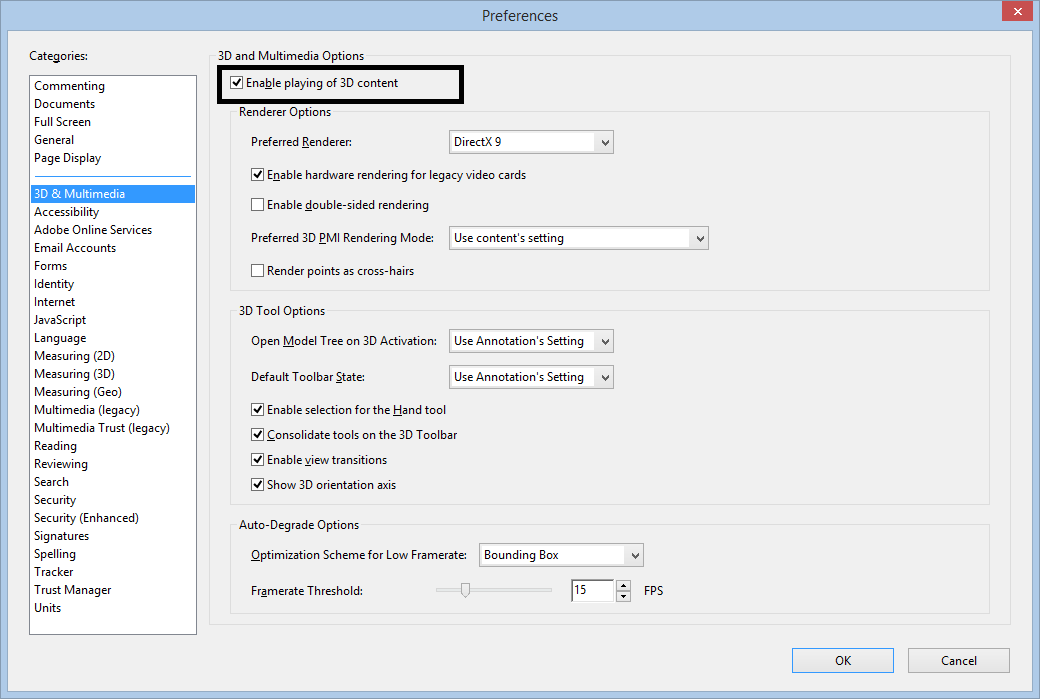
Task: Click the OK button
Action: 843,660
